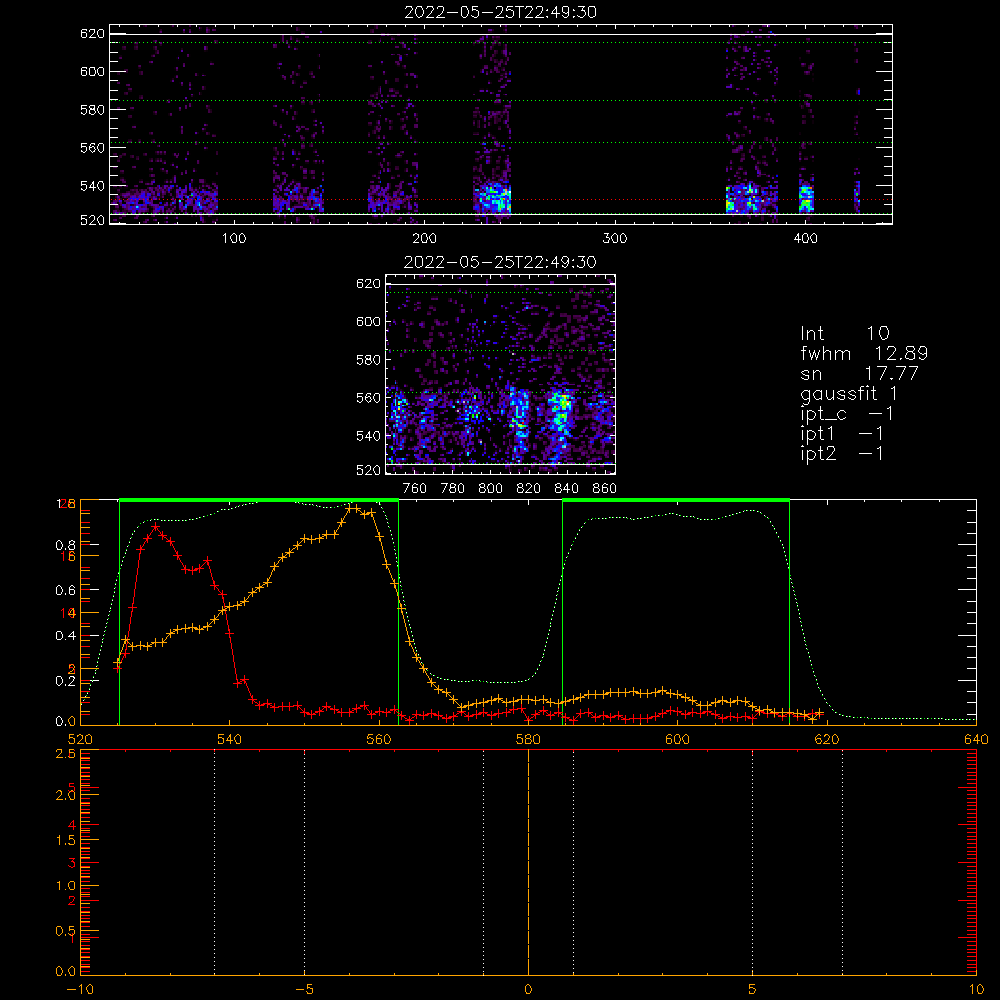Click the thick green bar over the right profile window

pos(676,500)
